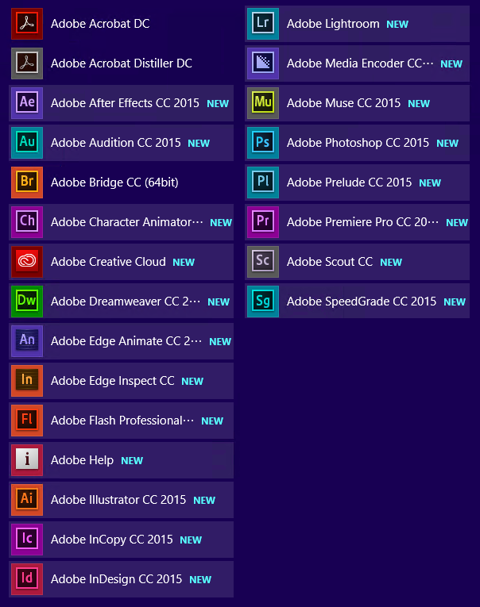Launch the Photoshop Ps icon

point(263,142)
